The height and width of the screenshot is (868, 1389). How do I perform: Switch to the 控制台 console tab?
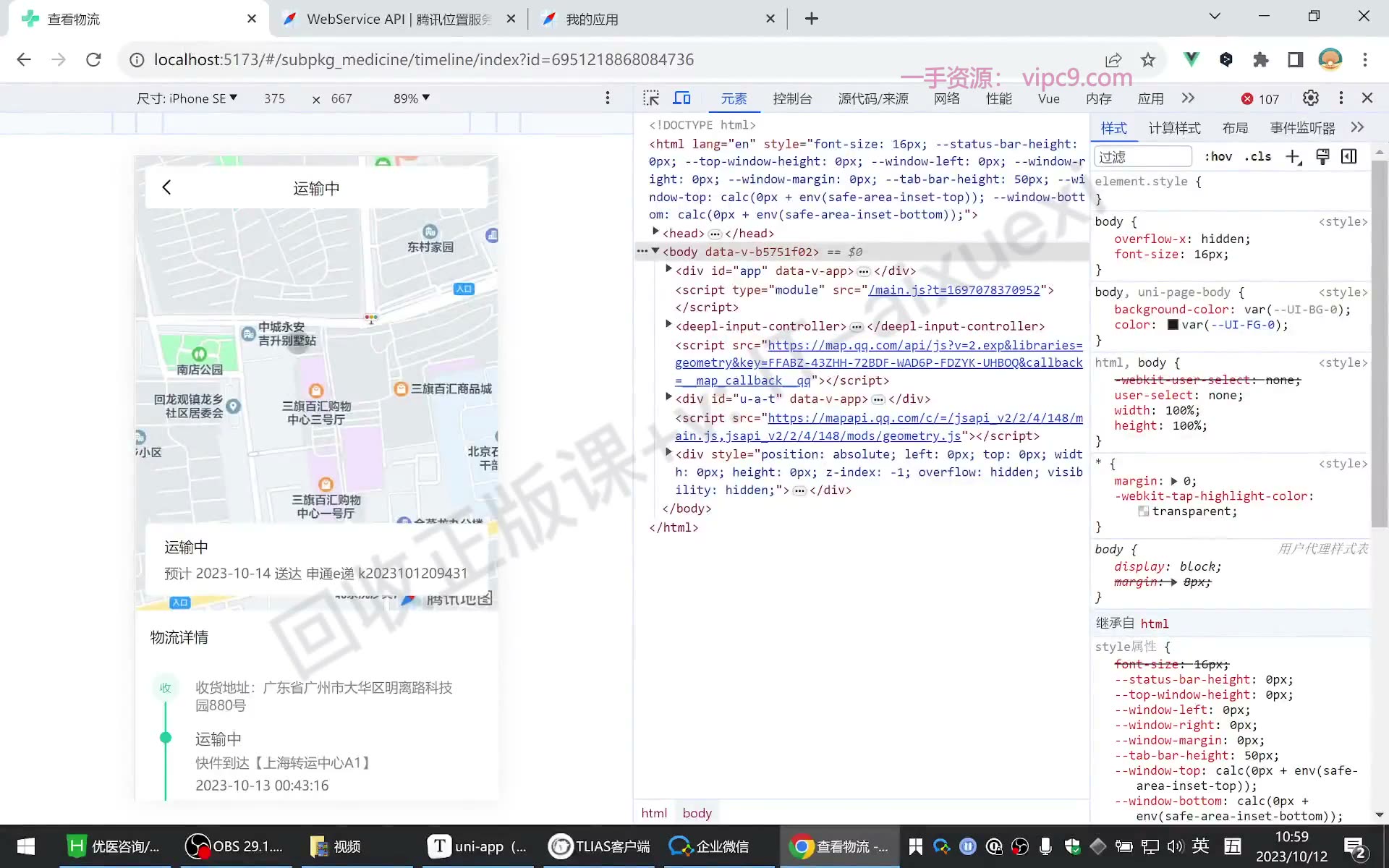click(792, 99)
